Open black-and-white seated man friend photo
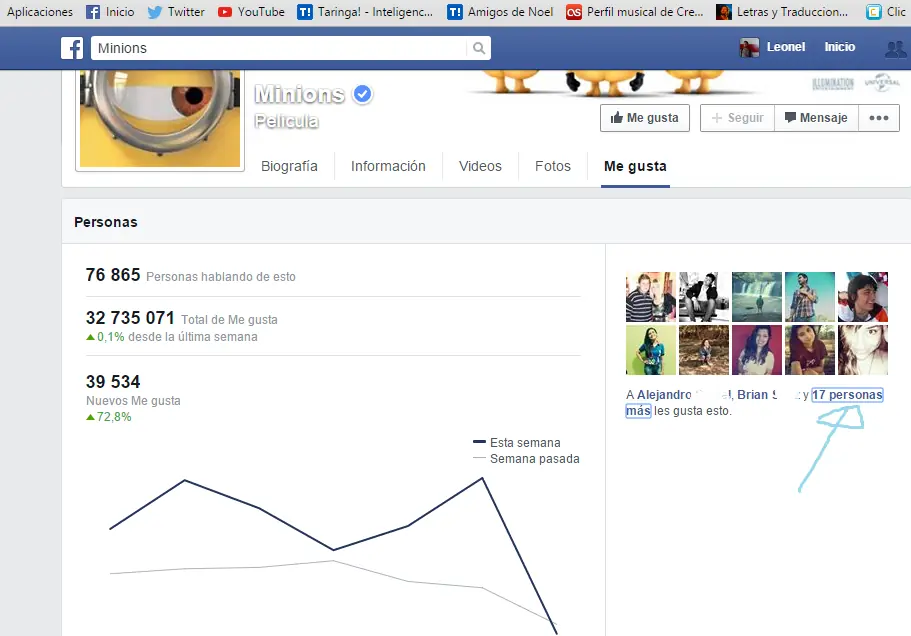Viewport: 911px width, 636px height. click(x=704, y=297)
